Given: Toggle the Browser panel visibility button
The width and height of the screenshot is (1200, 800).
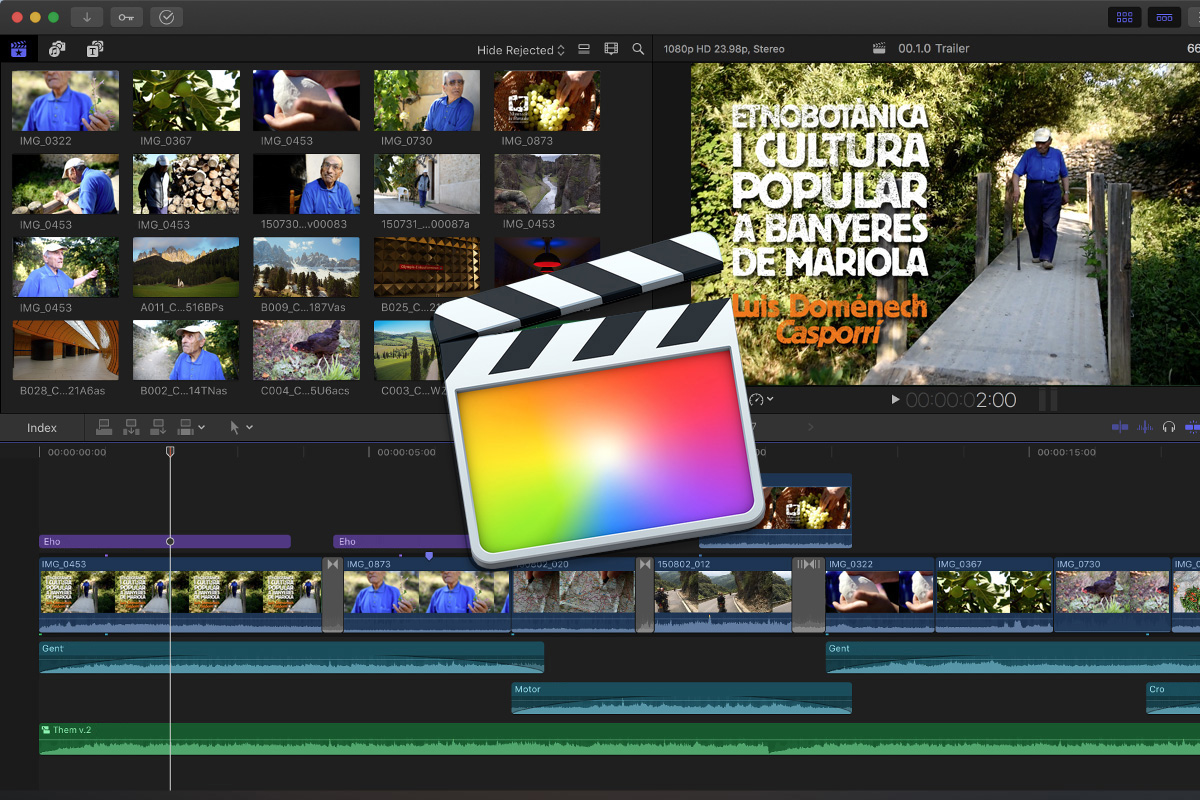Looking at the screenshot, I should (x=1125, y=17).
